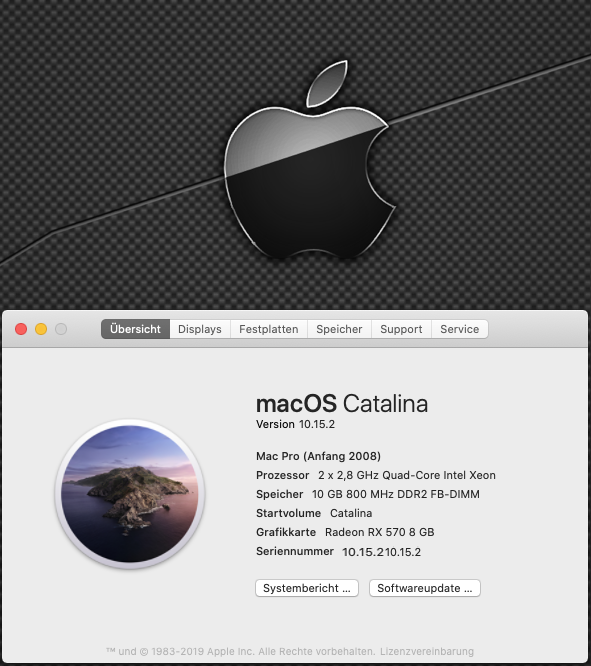Click the macOS Catalina title

[342, 404]
